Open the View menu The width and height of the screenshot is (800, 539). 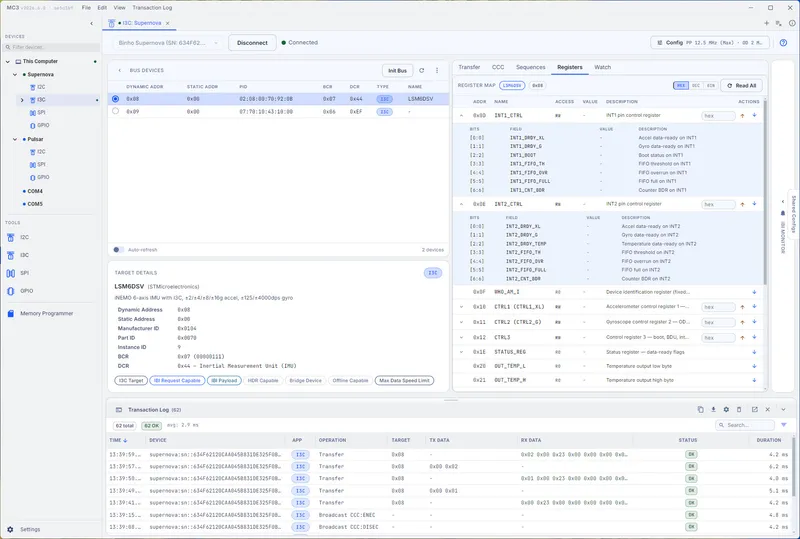119,8
